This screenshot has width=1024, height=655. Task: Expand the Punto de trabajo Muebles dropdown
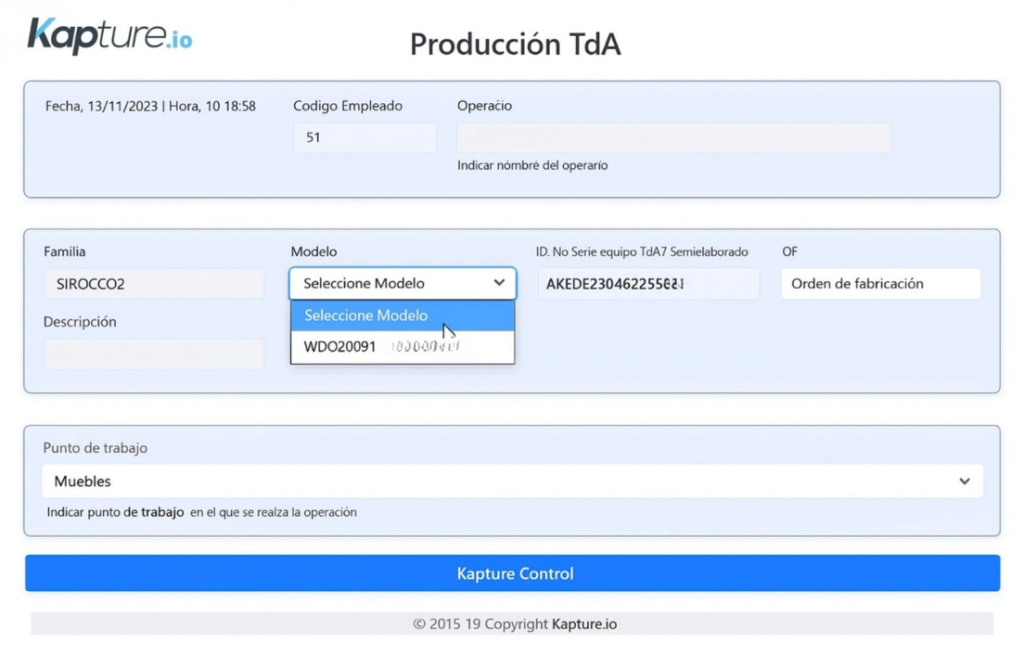pos(513,481)
